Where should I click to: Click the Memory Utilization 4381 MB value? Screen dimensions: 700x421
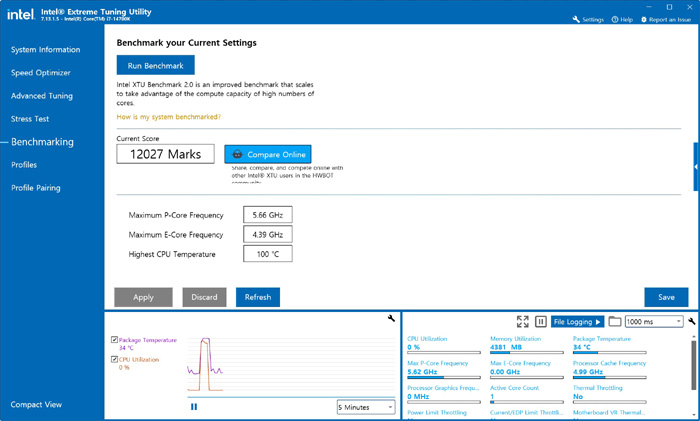point(506,347)
